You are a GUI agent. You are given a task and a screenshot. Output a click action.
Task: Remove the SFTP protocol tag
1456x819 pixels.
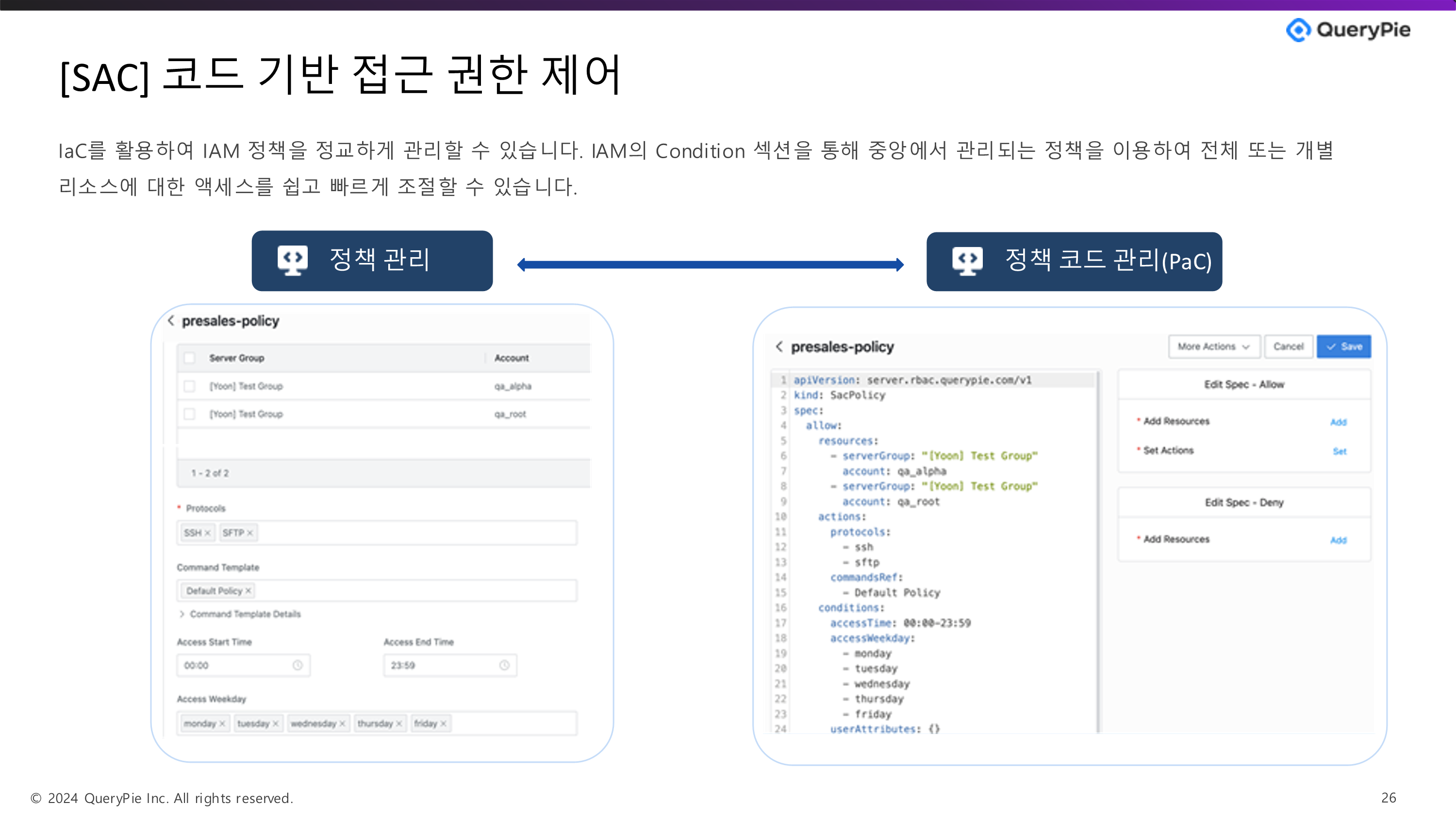pos(250,533)
